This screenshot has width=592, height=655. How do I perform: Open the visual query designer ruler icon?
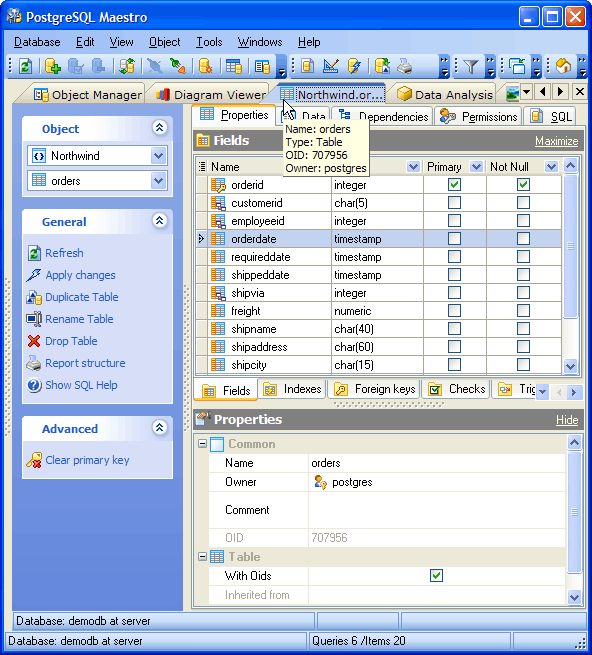coord(330,66)
